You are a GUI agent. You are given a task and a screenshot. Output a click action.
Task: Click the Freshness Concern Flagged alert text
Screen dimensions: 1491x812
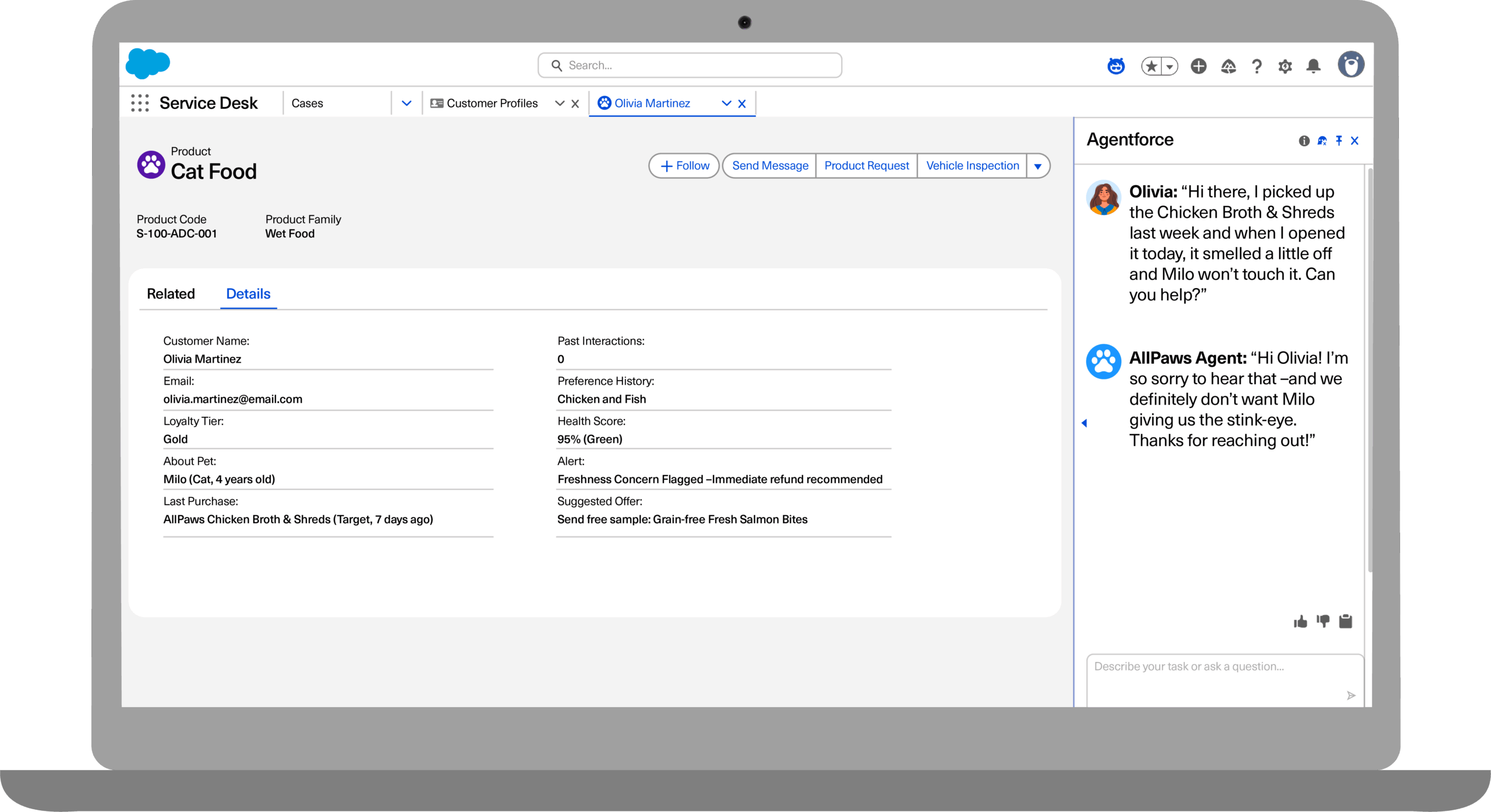(x=720, y=479)
